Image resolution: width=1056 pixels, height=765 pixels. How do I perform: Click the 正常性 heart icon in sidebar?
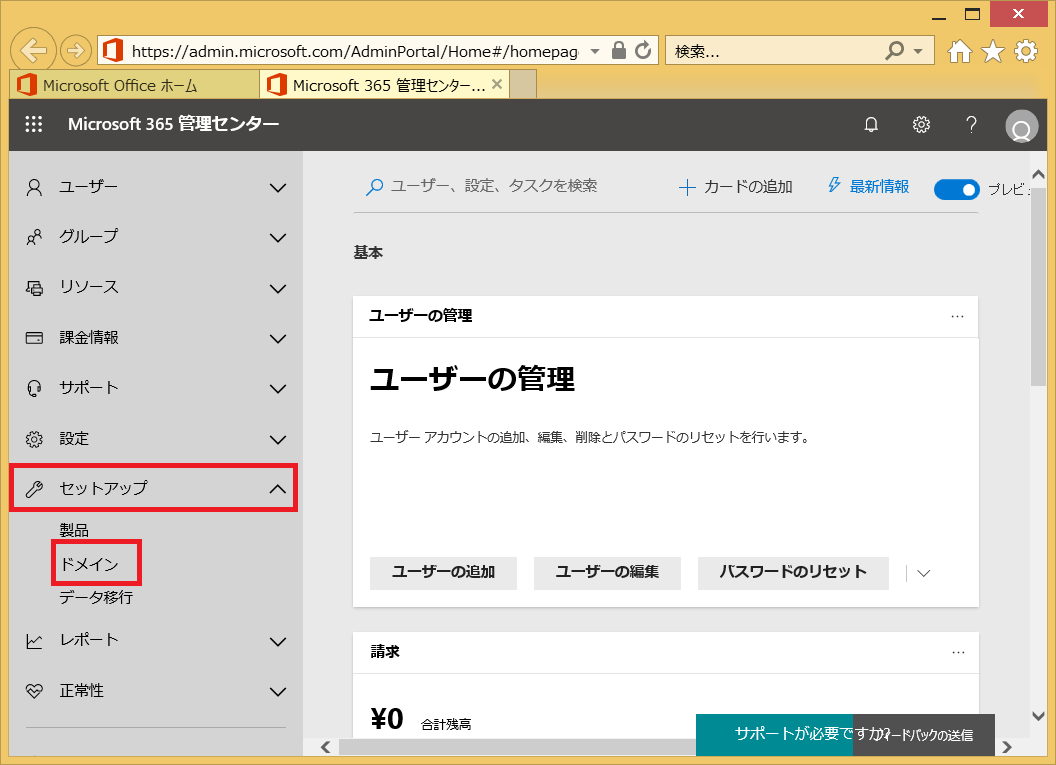(x=34, y=691)
